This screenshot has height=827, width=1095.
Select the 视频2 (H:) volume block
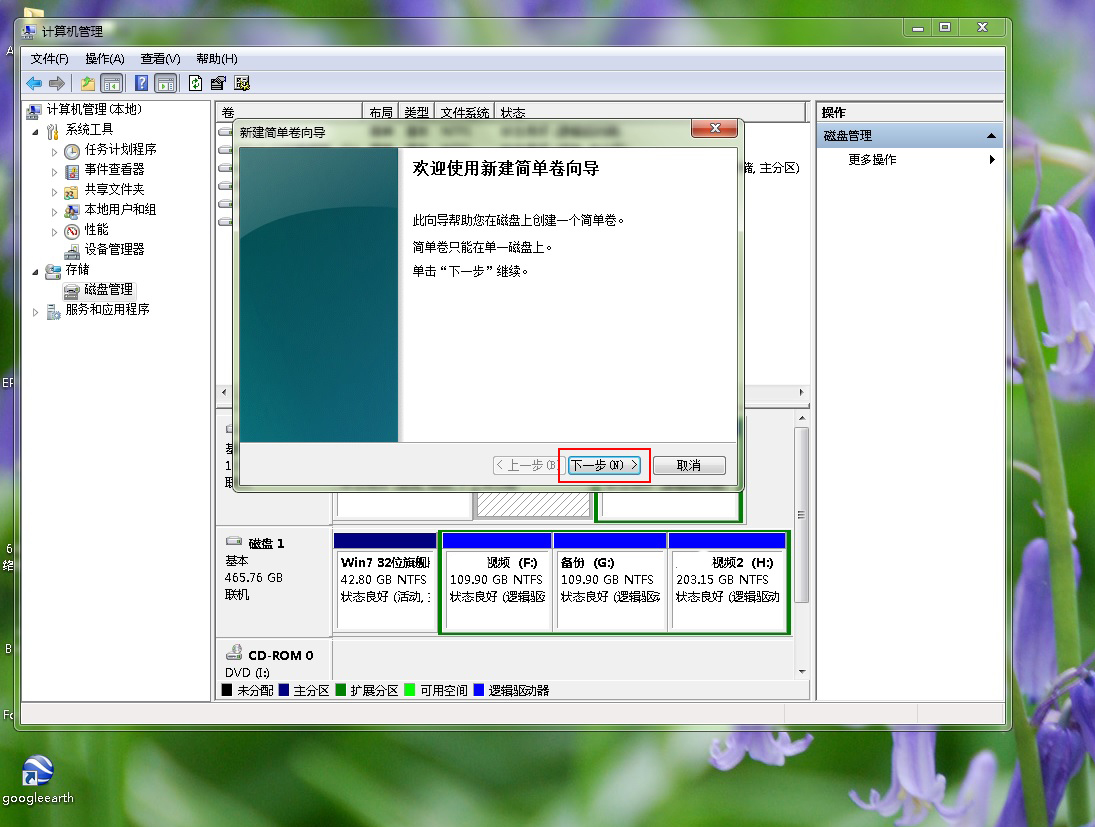[728, 580]
